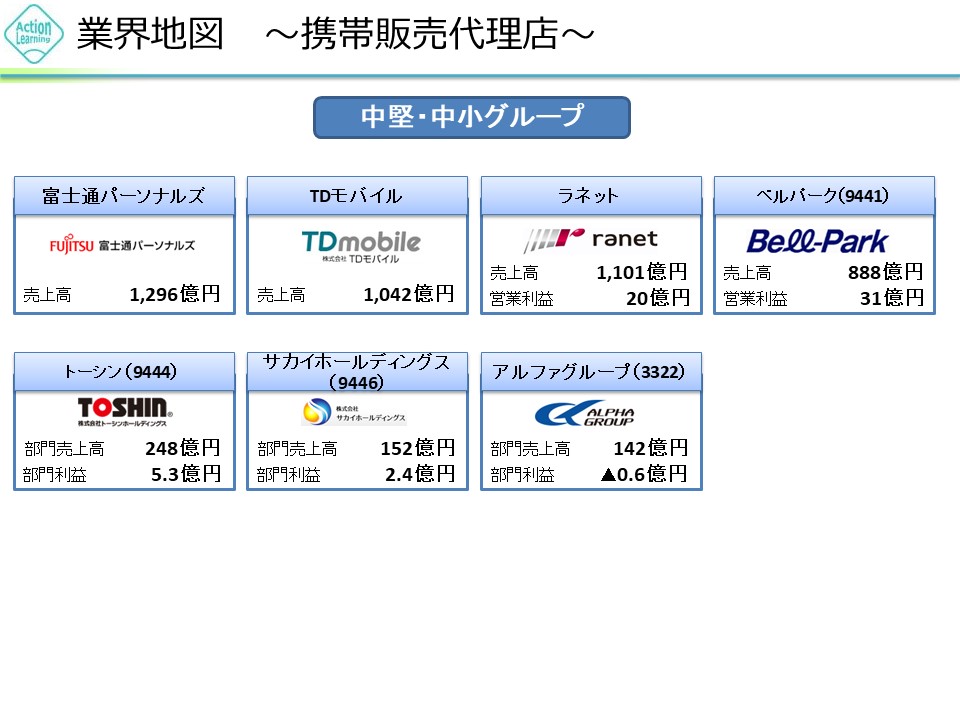Select the TDモバイル card header
The image size is (960, 720).
pyautogui.click(x=357, y=196)
